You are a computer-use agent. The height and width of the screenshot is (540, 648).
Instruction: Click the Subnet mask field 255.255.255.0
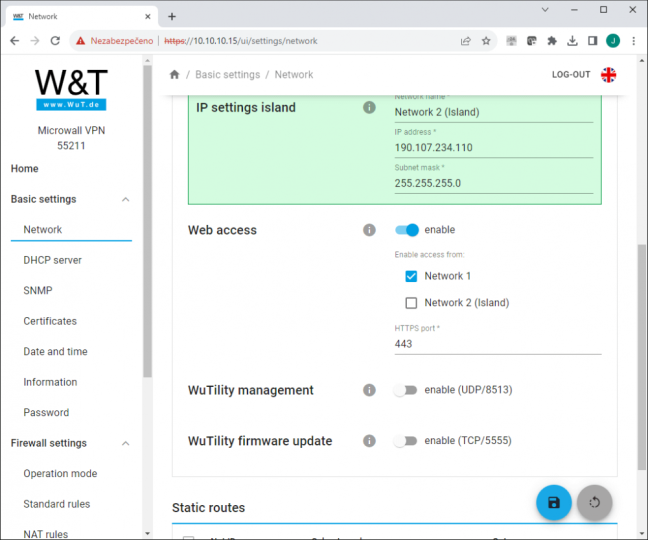[493, 183]
